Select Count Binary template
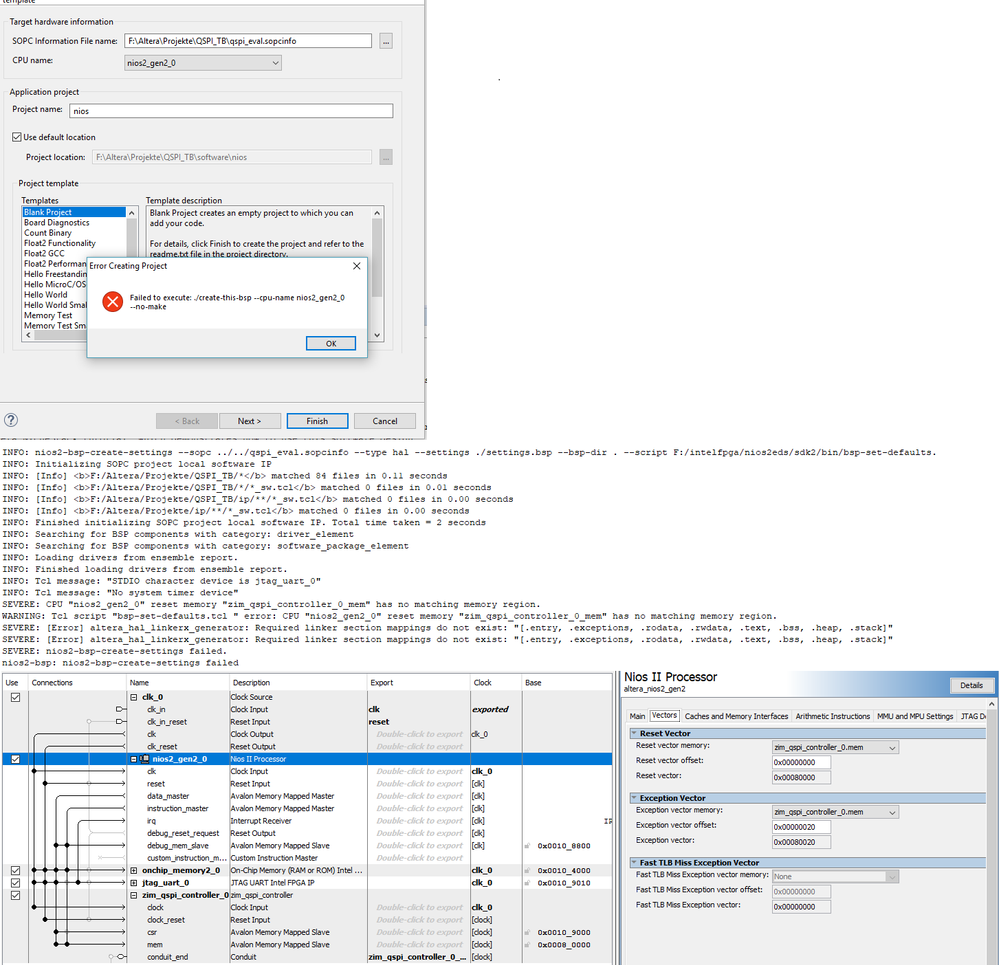The image size is (999, 965). pyautogui.click(x=48, y=232)
